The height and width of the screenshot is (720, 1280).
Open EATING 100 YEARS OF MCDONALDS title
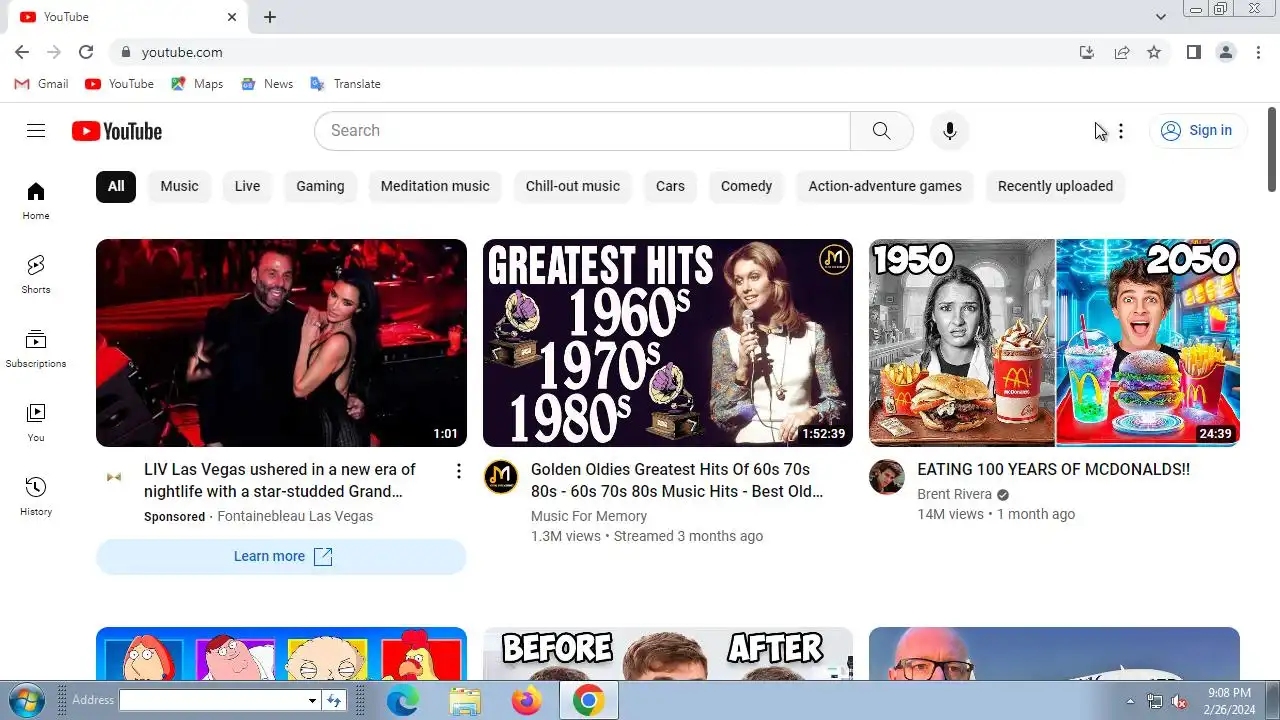tap(1053, 469)
